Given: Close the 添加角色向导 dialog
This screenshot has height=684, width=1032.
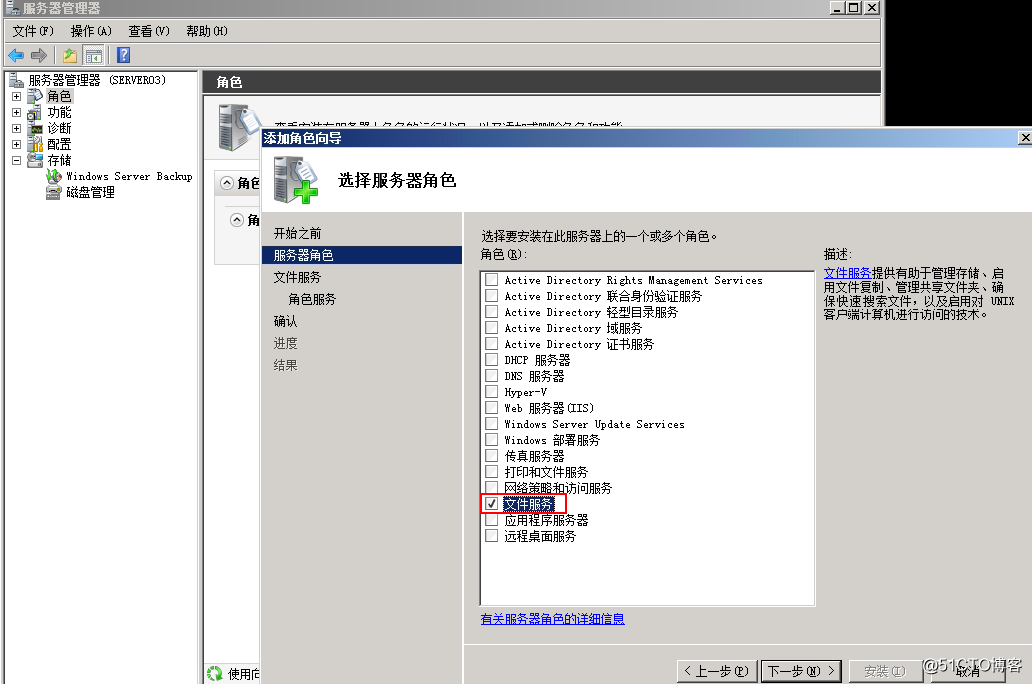Looking at the screenshot, I should [1025, 138].
